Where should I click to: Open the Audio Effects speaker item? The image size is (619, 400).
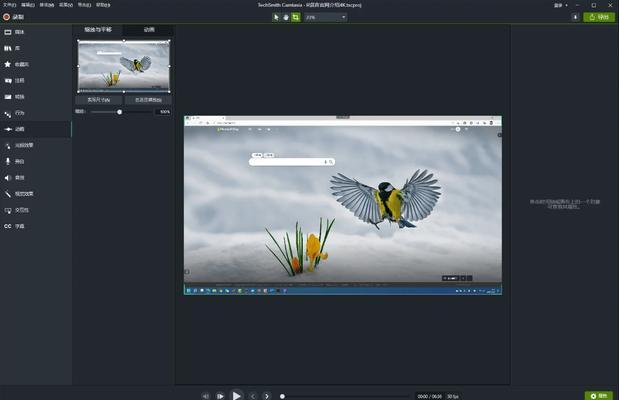[36, 178]
